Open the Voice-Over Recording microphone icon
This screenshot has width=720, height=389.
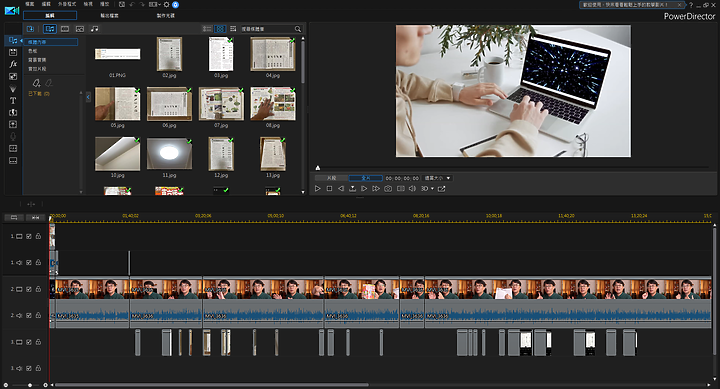[x=13, y=136]
